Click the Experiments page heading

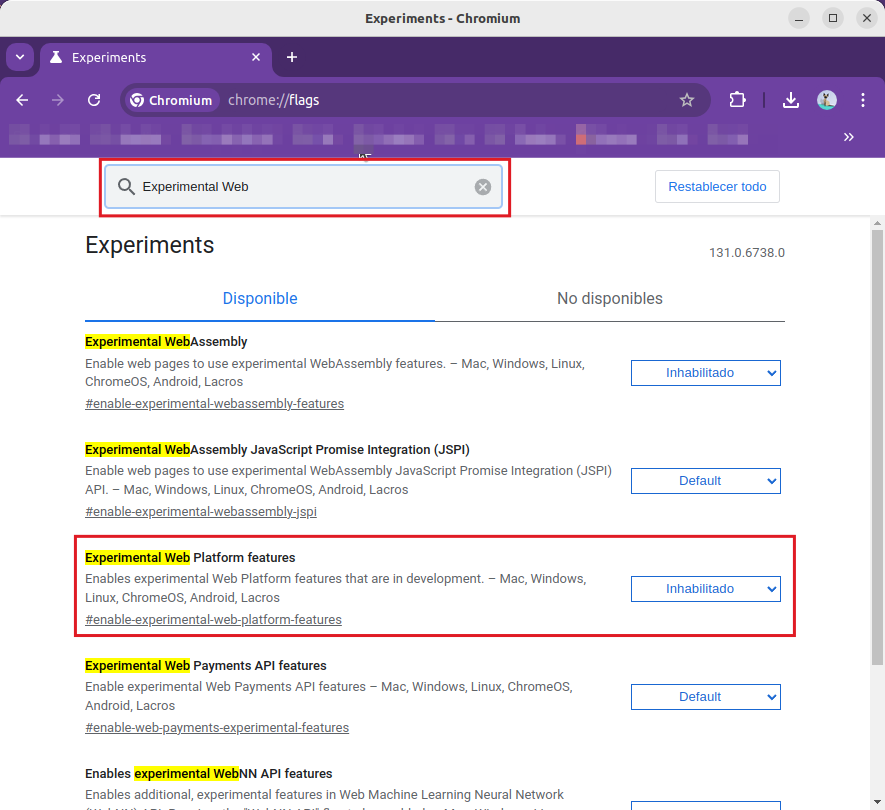pos(150,246)
